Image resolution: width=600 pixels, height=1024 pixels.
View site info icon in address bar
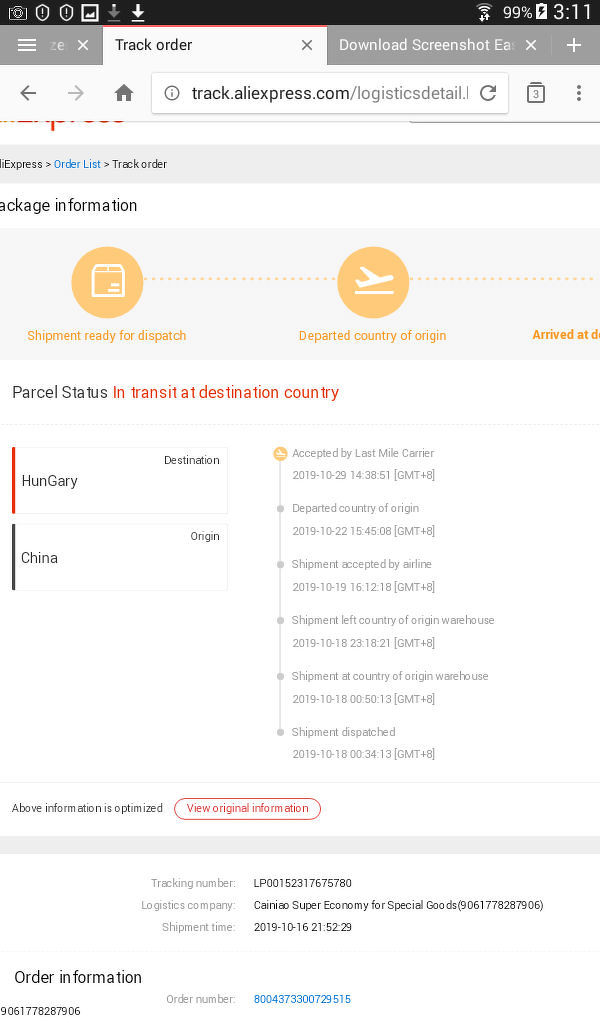(172, 93)
